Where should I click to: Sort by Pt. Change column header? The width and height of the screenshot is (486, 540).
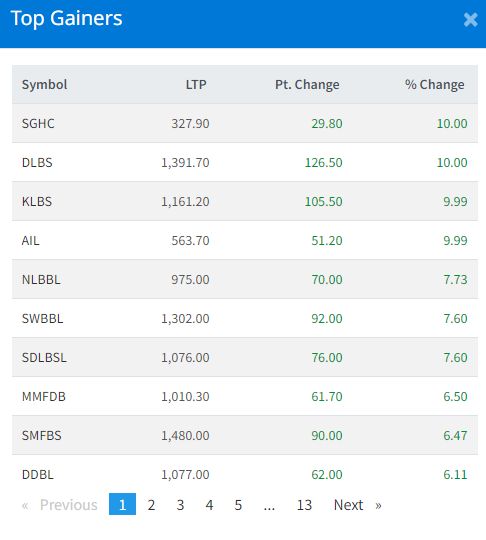coord(307,84)
